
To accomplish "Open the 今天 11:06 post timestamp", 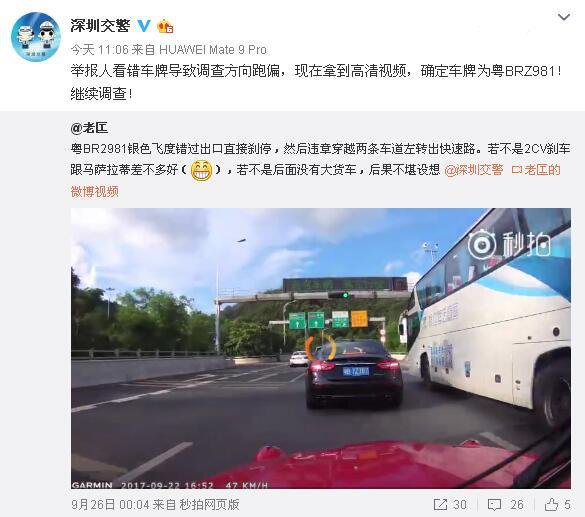I will 99,50.
